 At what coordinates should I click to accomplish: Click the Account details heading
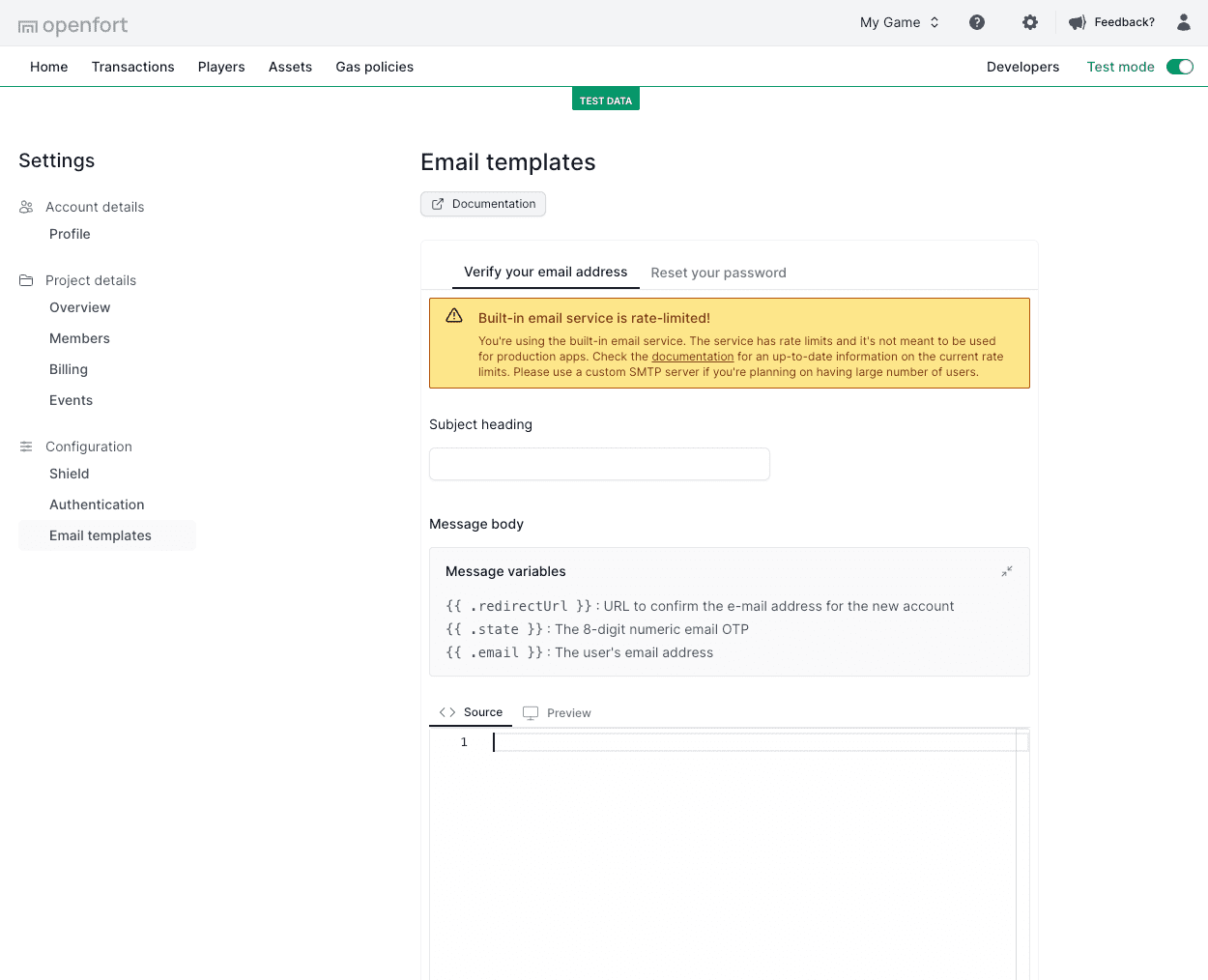tap(95, 207)
